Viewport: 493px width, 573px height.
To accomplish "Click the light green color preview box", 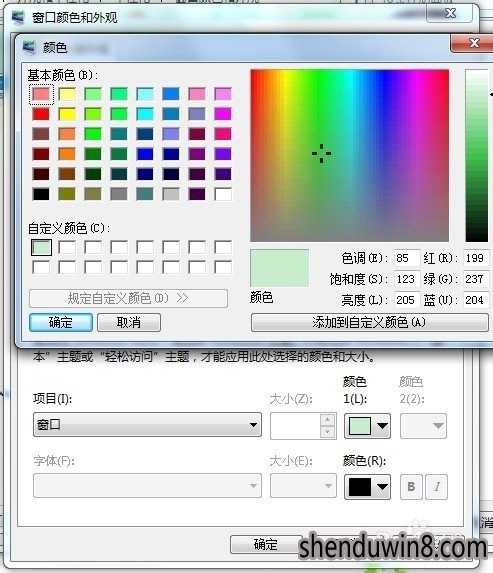I will 280,268.
